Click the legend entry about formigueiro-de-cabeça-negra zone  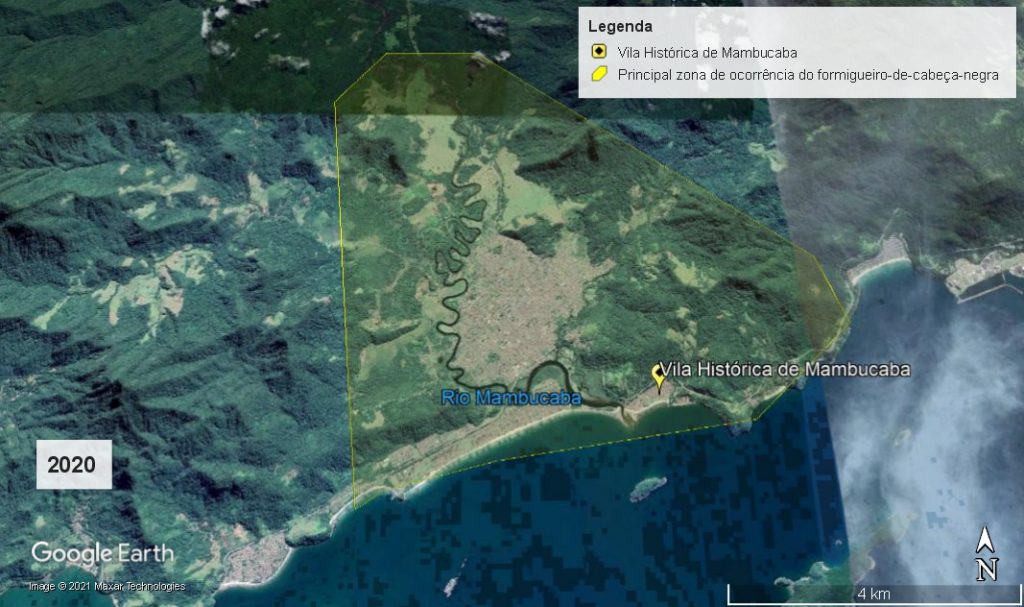click(x=808, y=75)
